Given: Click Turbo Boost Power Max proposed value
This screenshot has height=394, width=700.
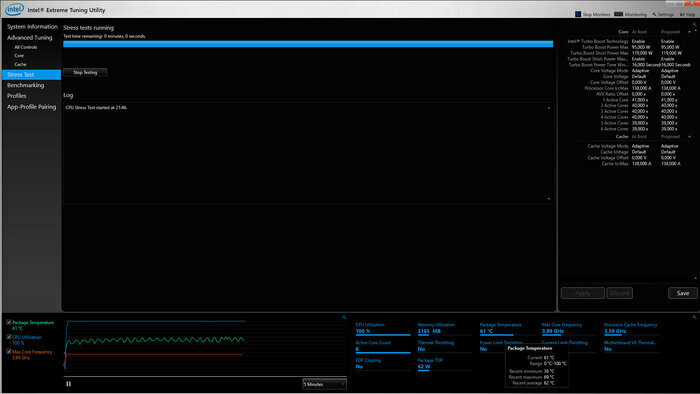Looking at the screenshot, I should click(x=670, y=47).
